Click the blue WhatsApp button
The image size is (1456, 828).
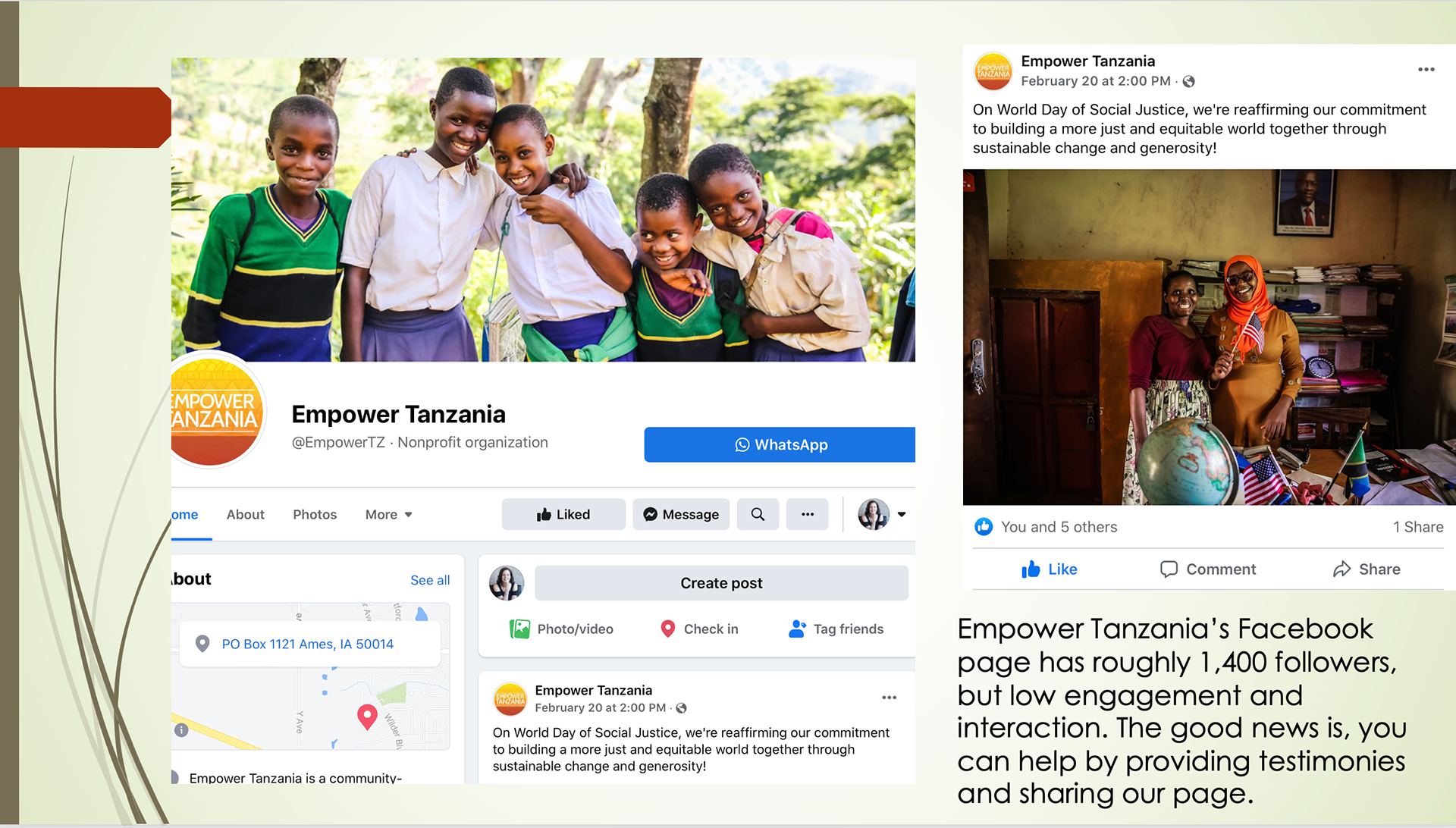coord(780,444)
